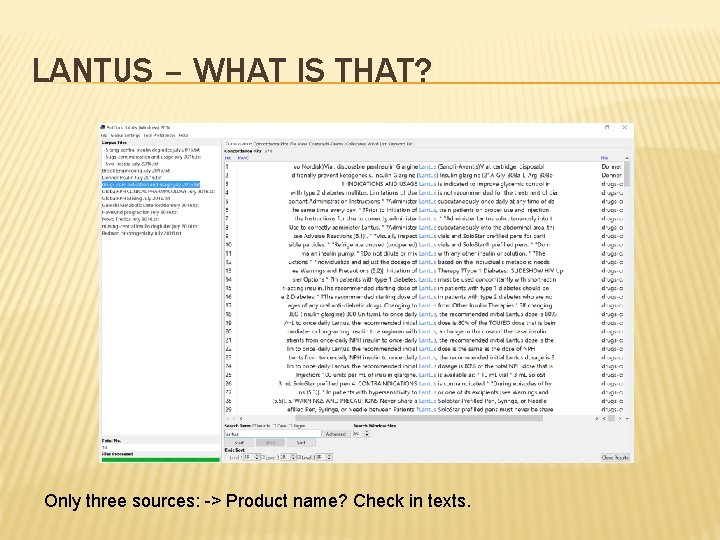Image resolution: width=720 pixels, height=540 pixels.
Task: Adjust the Level 3 3R position stepper
Action: pyautogui.click(x=330, y=457)
